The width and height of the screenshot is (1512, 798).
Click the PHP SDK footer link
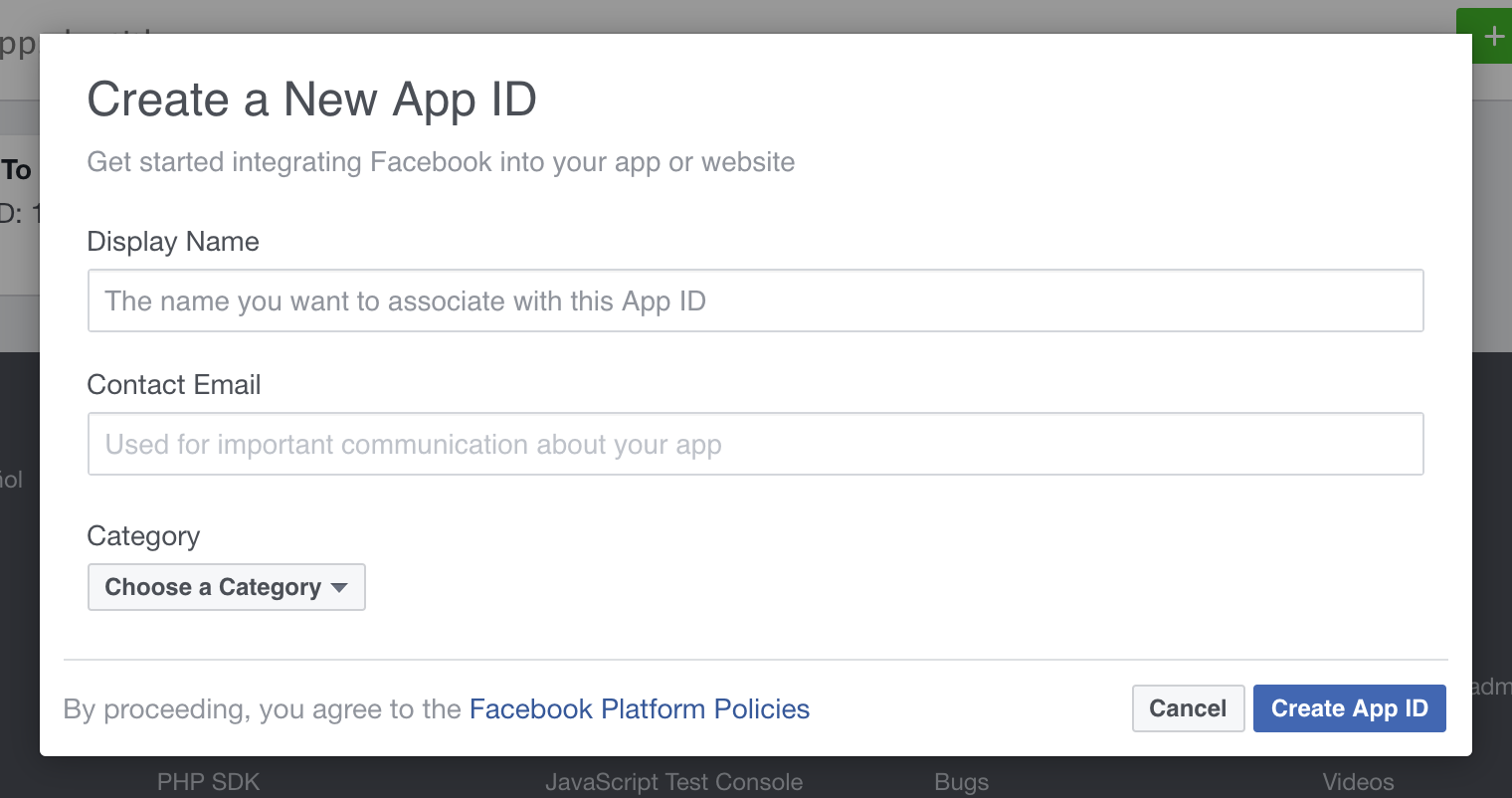(207, 782)
